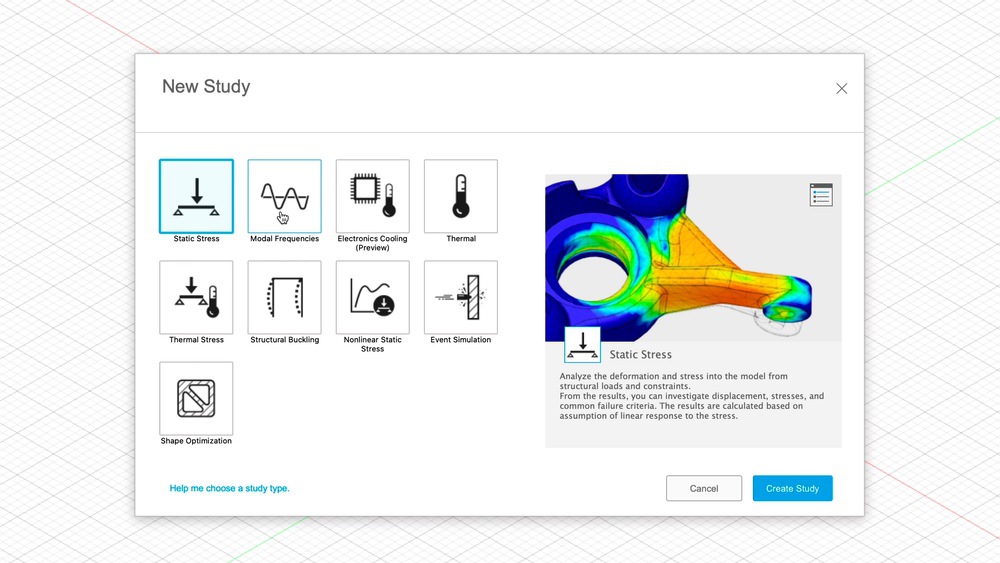Screen dimensions: 1000x563
Task: Click the Static Stress label under icon
Action: 196,238
